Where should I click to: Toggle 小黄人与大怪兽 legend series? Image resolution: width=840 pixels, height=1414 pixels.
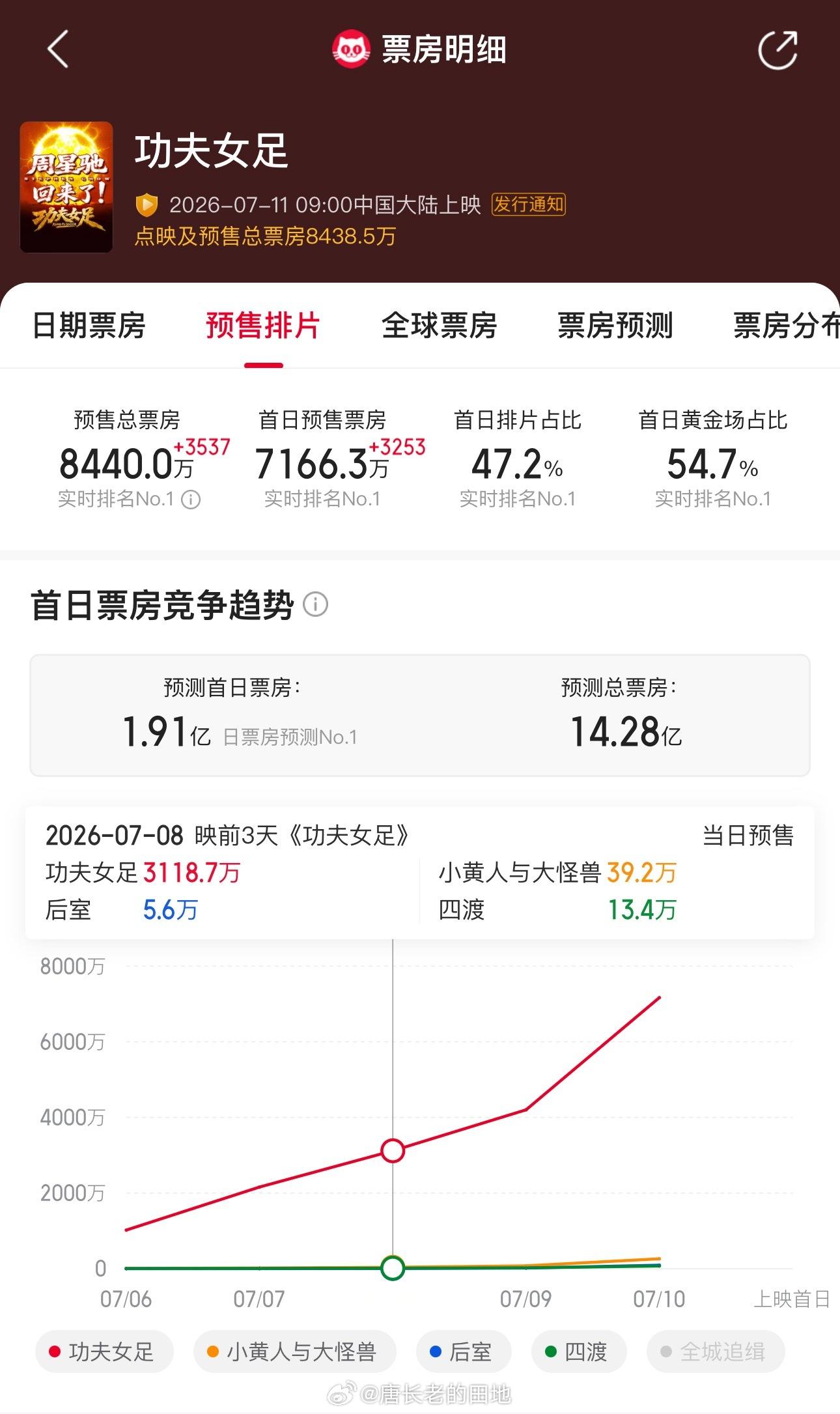(x=294, y=1351)
